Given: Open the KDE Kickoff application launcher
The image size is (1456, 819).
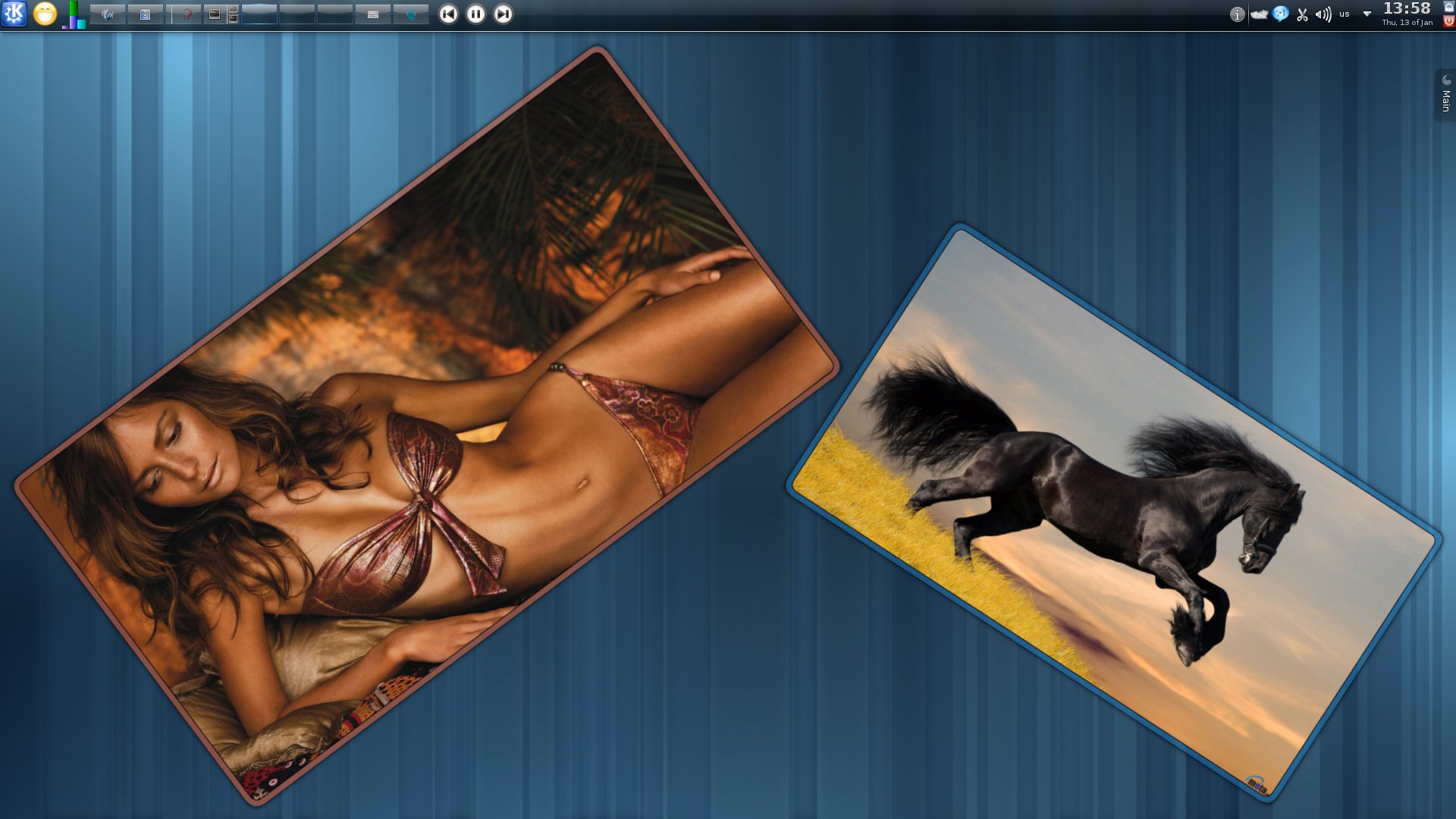Looking at the screenshot, I should coord(14,14).
